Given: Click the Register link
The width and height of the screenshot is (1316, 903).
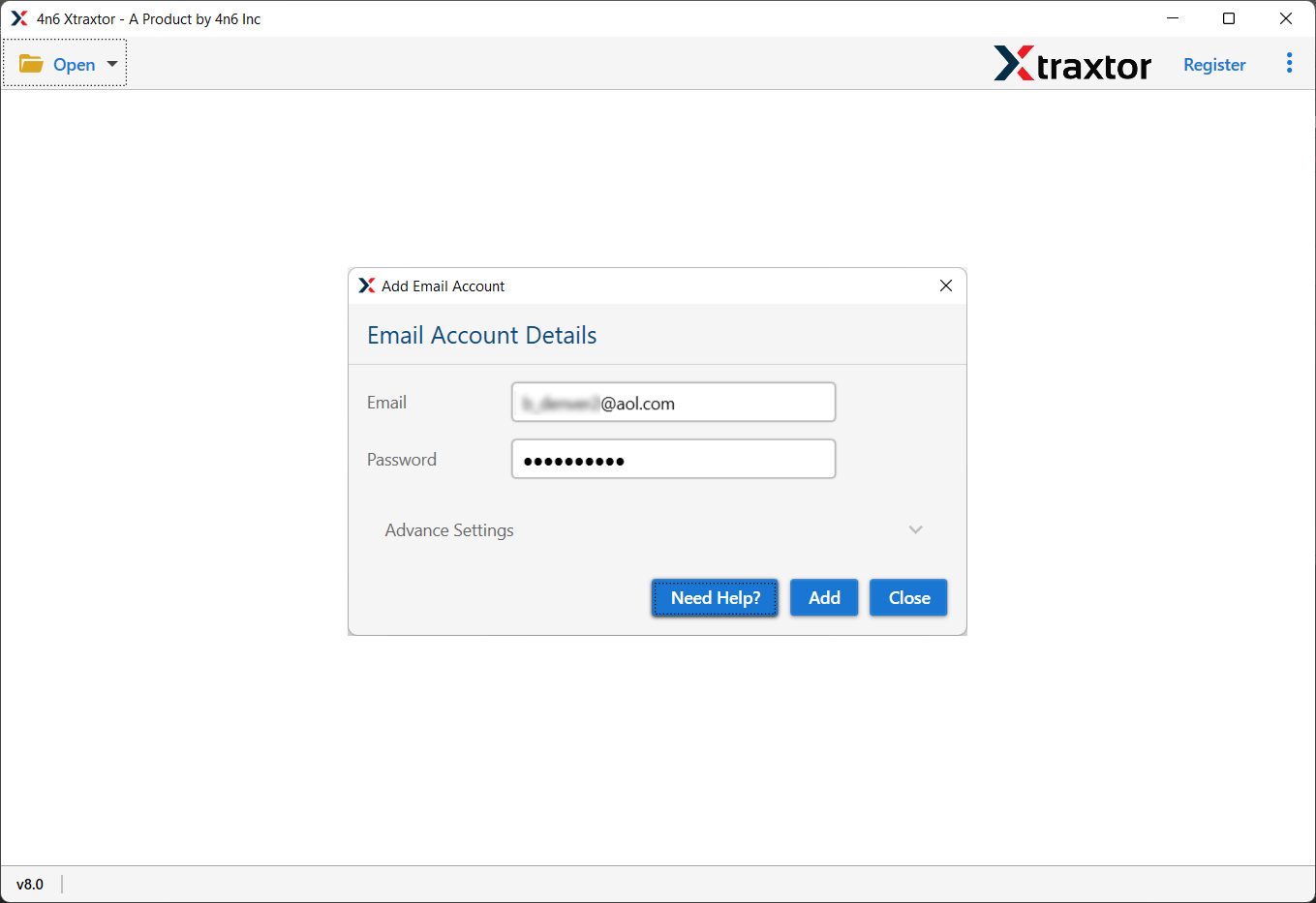Looking at the screenshot, I should click(1214, 64).
